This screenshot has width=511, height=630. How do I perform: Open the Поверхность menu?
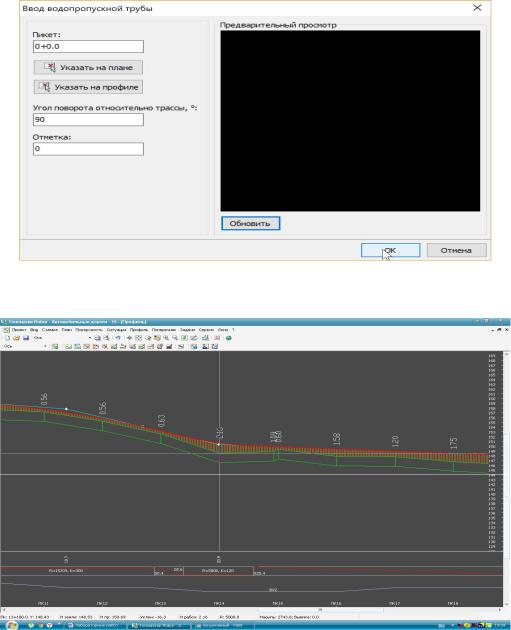tap(89, 329)
